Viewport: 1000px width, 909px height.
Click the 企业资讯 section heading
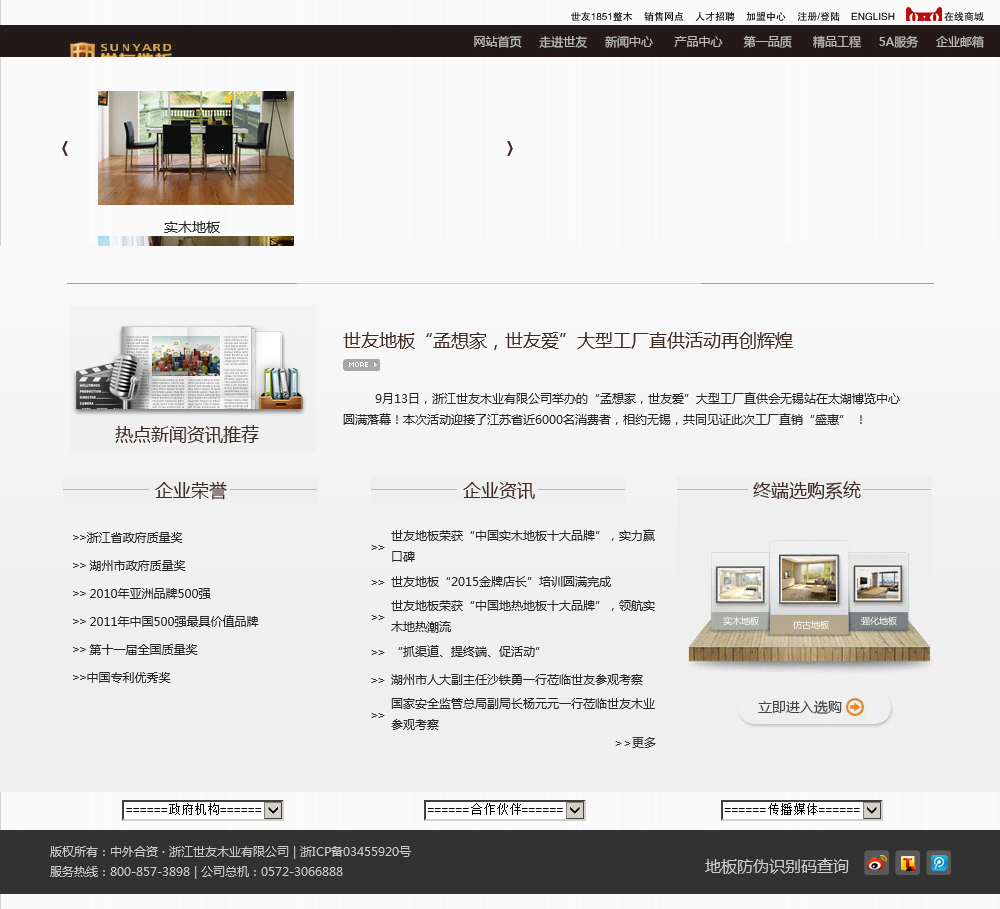click(x=499, y=491)
